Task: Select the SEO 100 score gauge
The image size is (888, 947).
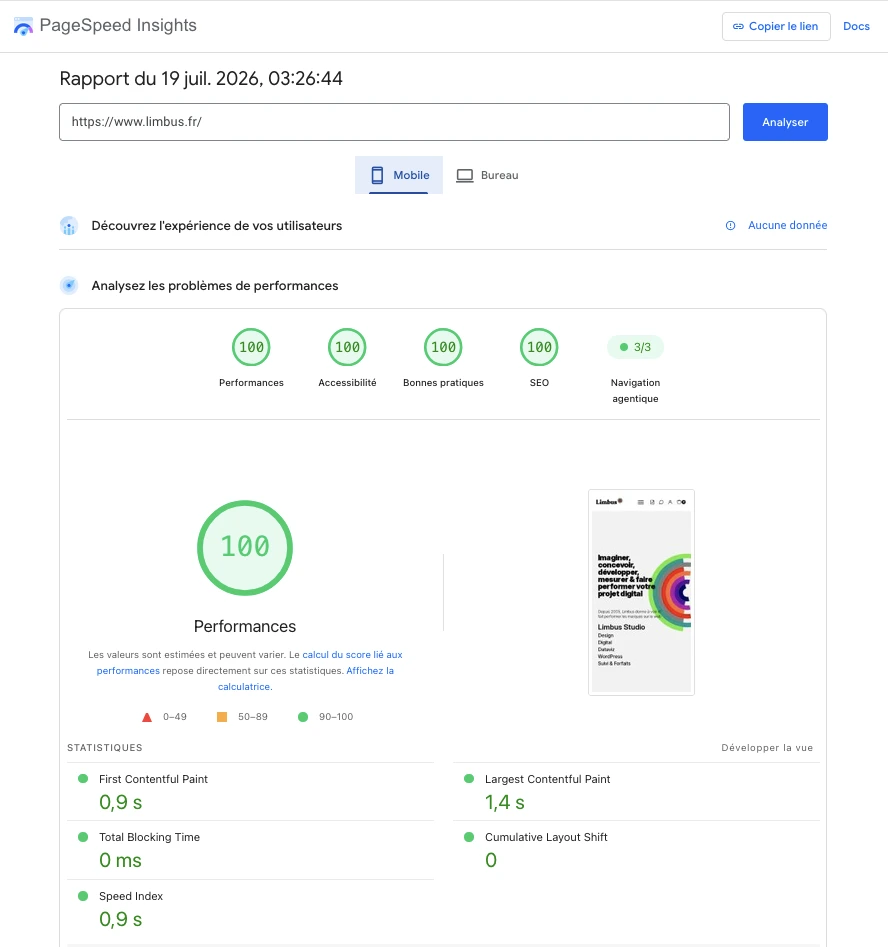Action: 539,347
